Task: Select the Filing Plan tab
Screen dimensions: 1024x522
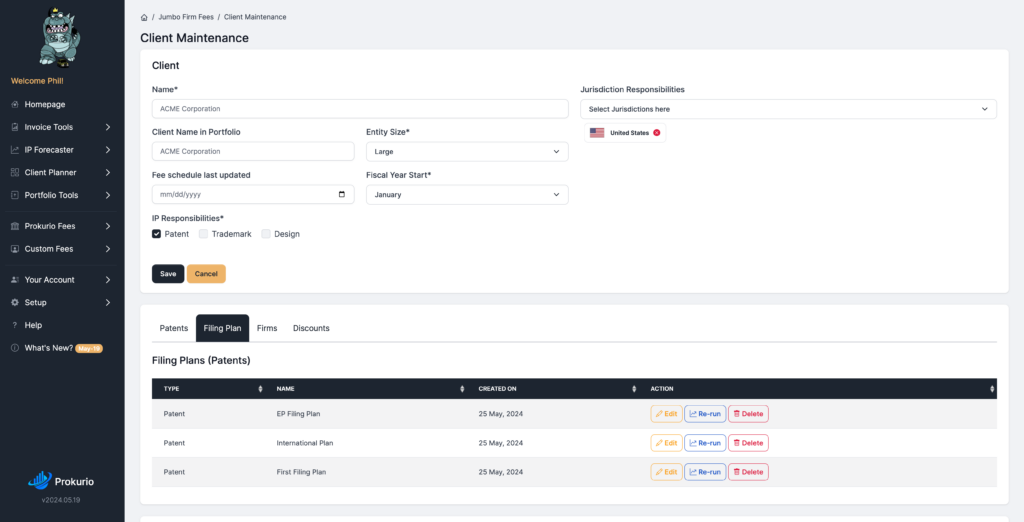Action: 222,328
